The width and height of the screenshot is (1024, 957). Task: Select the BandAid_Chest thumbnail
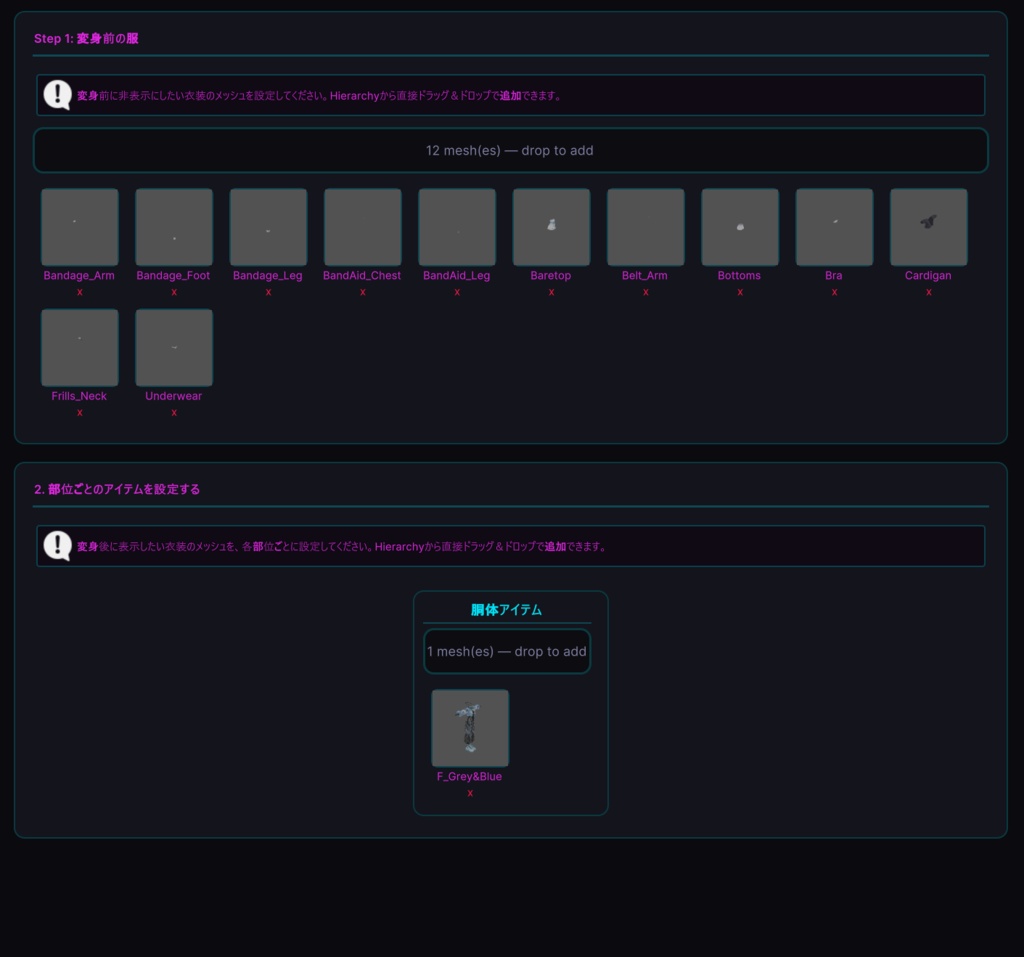click(x=362, y=227)
